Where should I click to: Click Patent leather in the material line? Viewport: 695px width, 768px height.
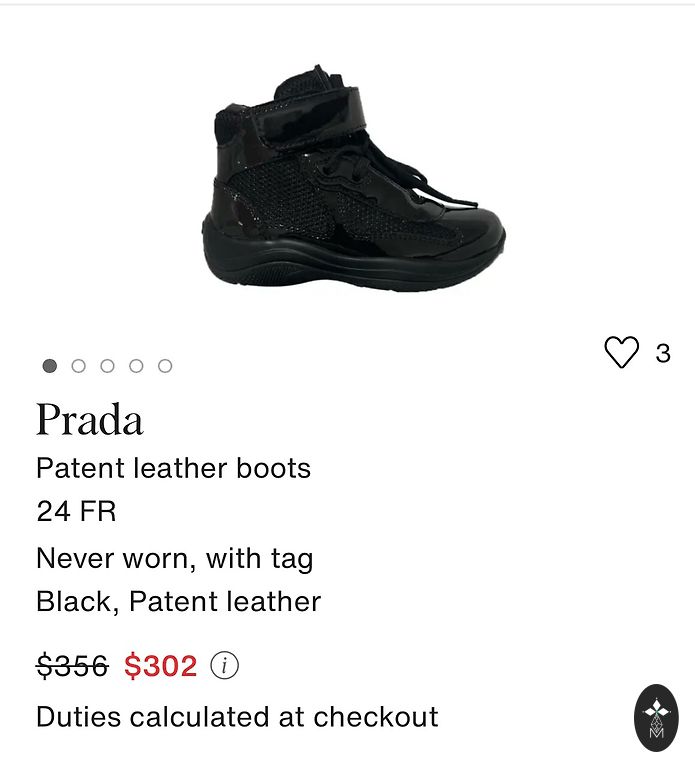[x=225, y=602]
